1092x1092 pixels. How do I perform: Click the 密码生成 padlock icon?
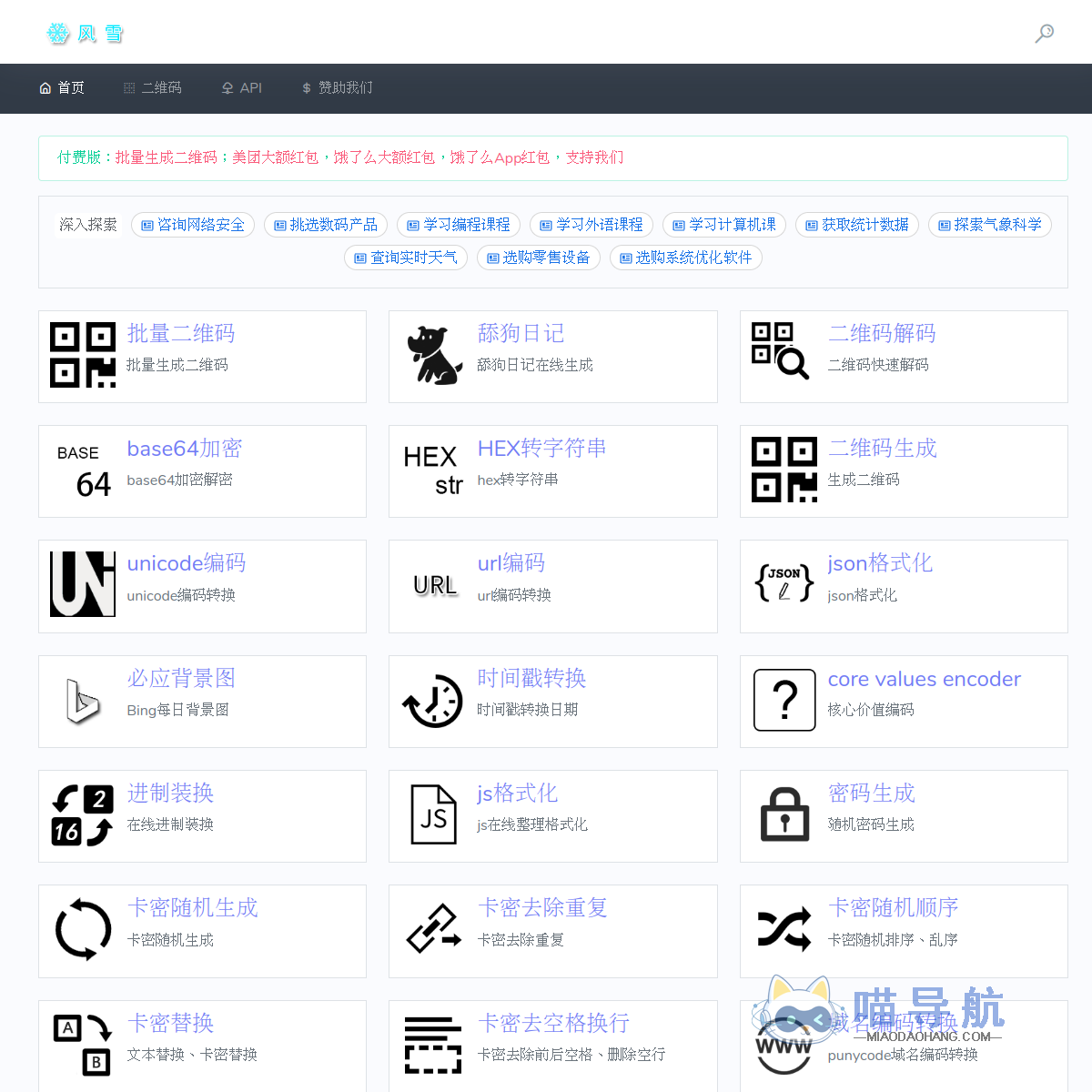coord(784,814)
